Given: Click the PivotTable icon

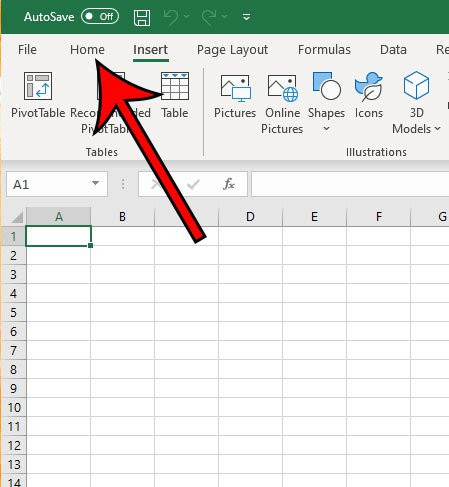Looking at the screenshot, I should (38, 86).
